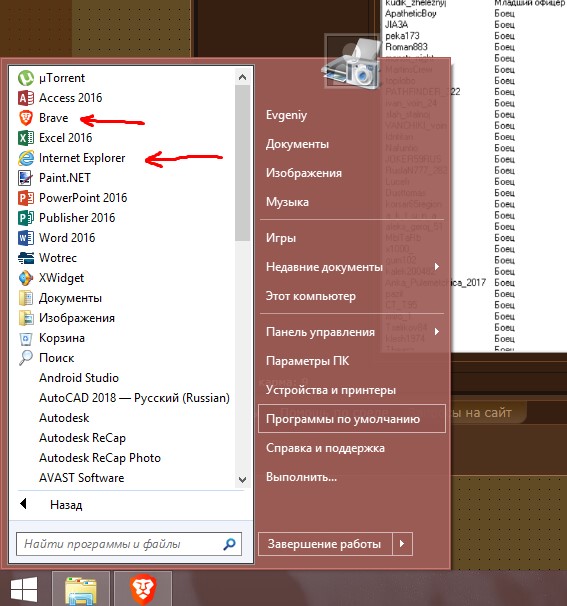Open shutdown options arrow next to Завершение работы
The height and width of the screenshot is (606, 567).
[402, 544]
